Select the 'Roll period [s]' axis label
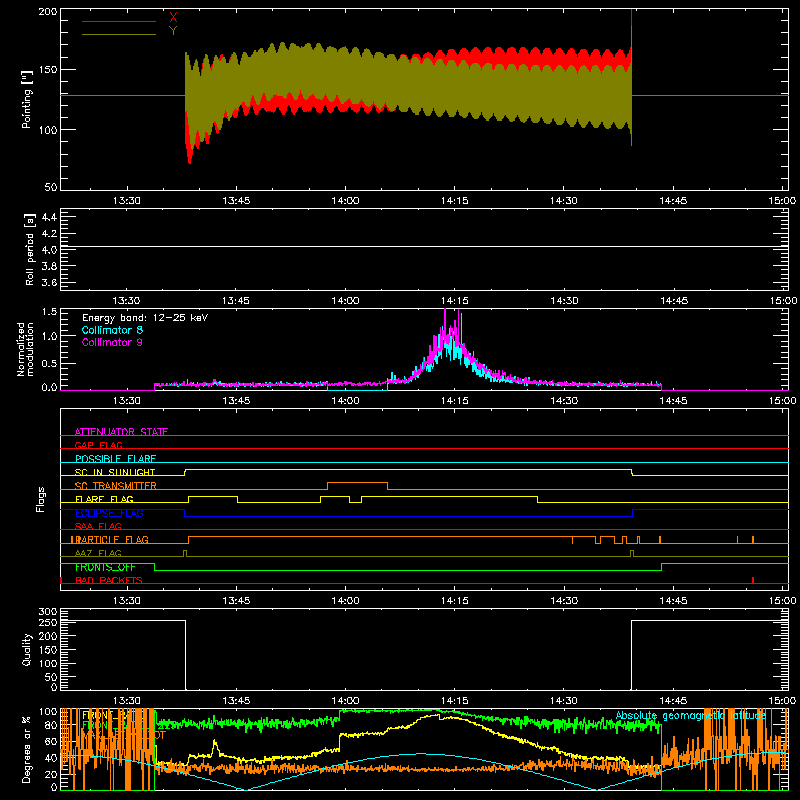Image resolution: width=800 pixels, height=800 pixels. [x=30, y=250]
